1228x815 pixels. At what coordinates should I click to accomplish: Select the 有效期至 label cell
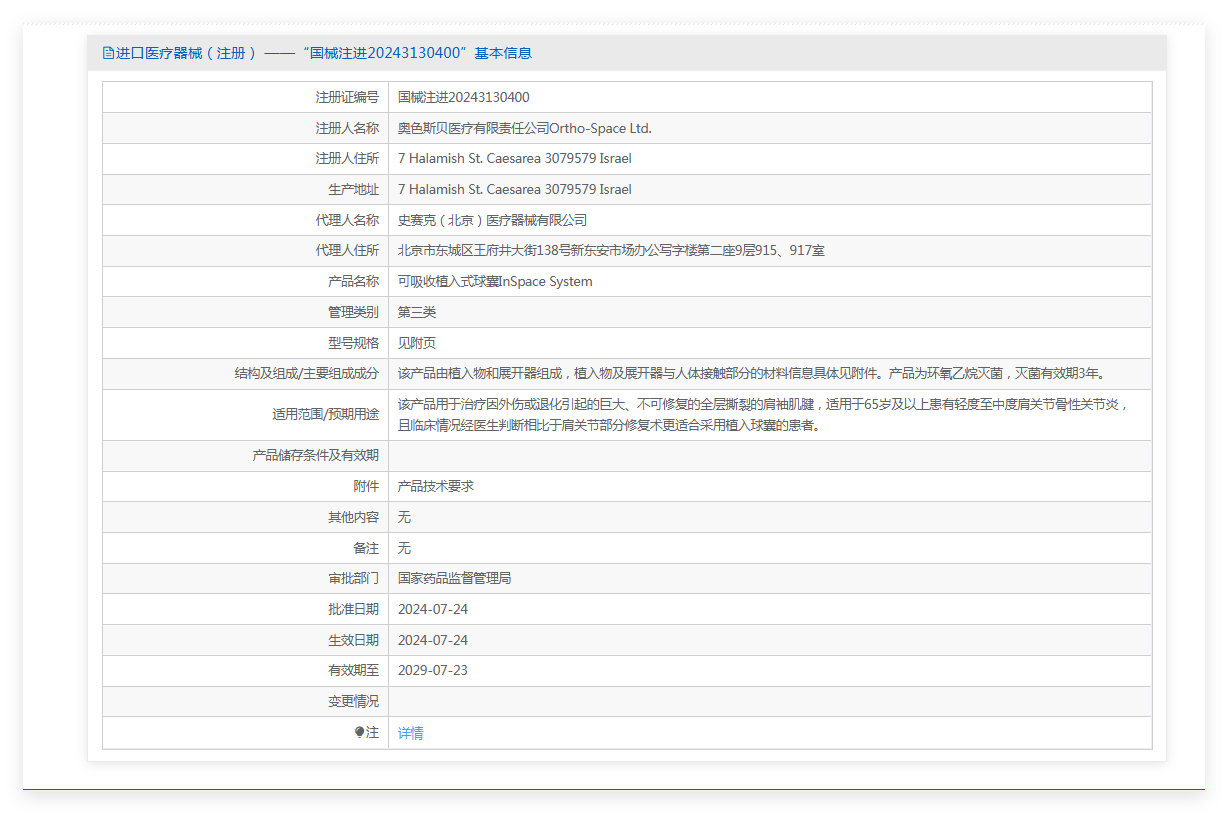[x=245, y=670]
